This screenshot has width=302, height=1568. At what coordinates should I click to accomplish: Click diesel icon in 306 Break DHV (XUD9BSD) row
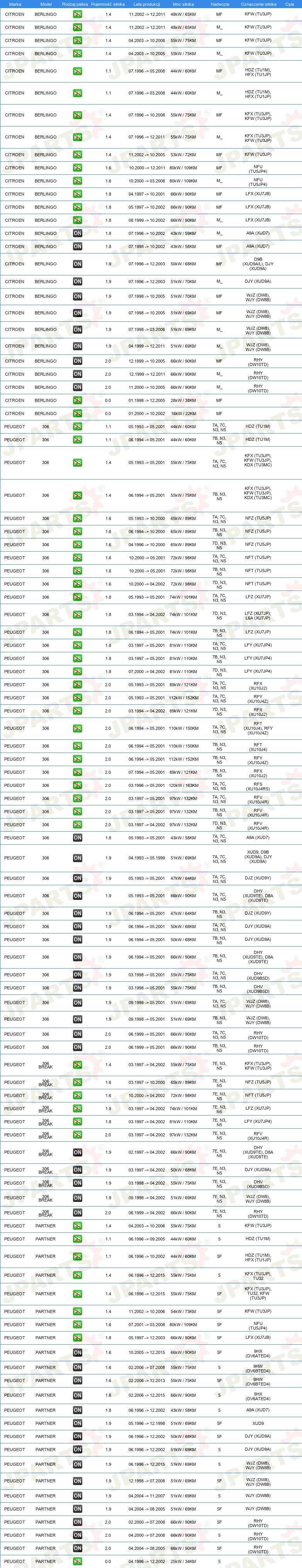77,1183
